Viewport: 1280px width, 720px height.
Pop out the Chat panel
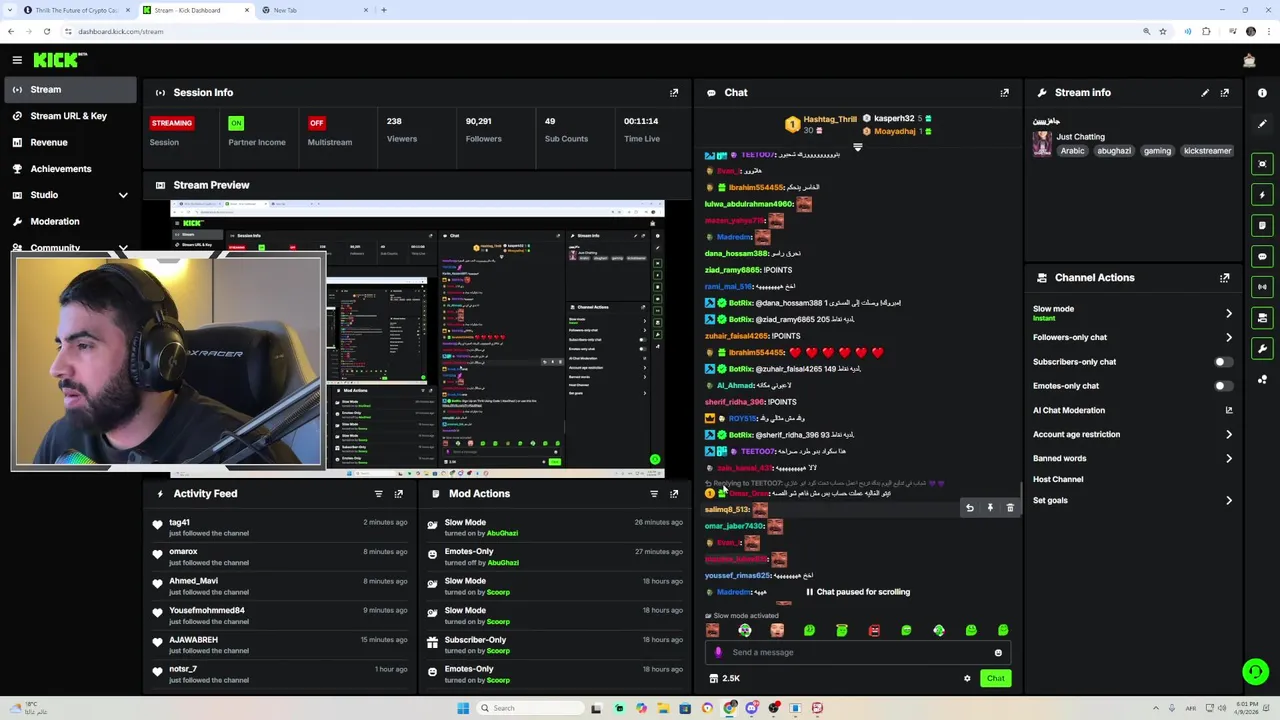1004,92
